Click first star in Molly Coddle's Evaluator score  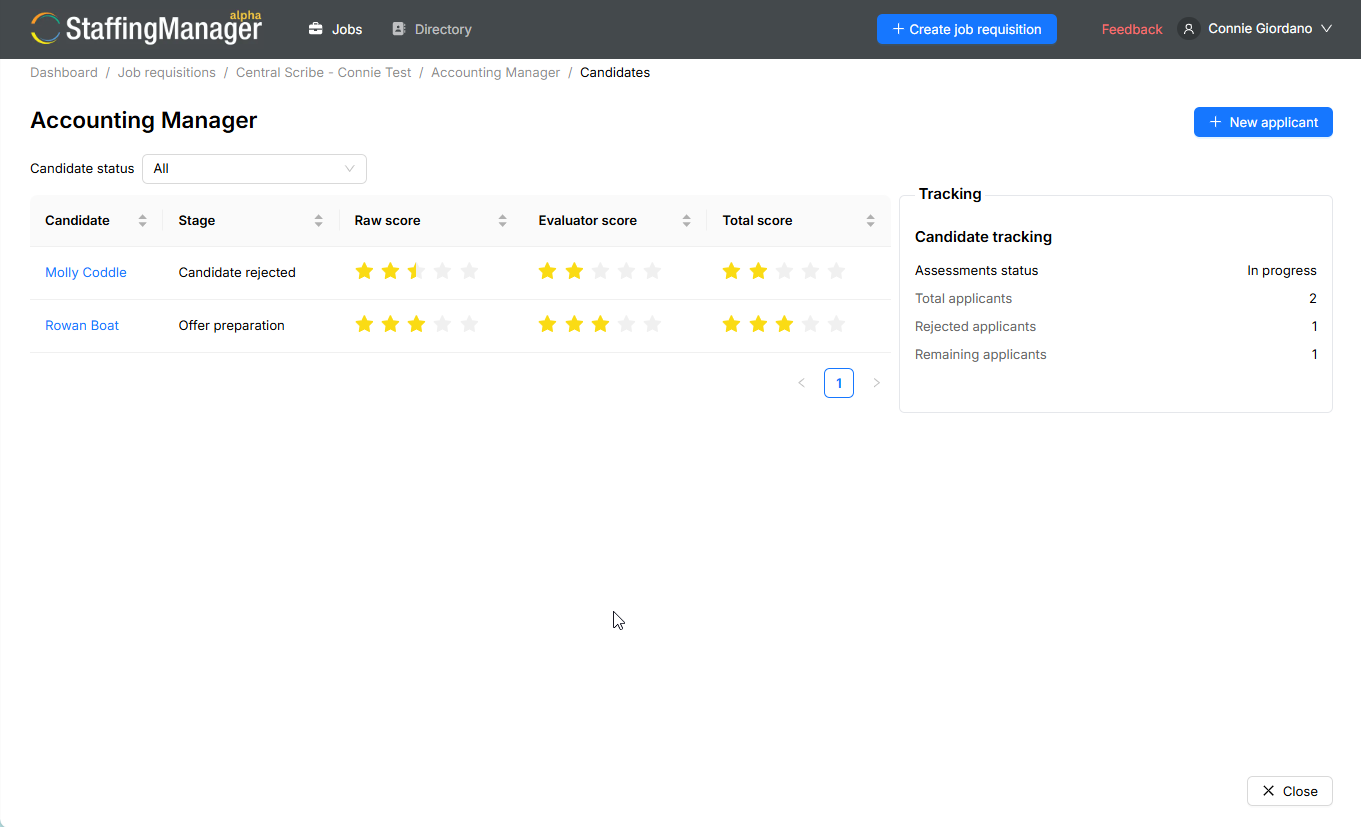[x=547, y=271]
